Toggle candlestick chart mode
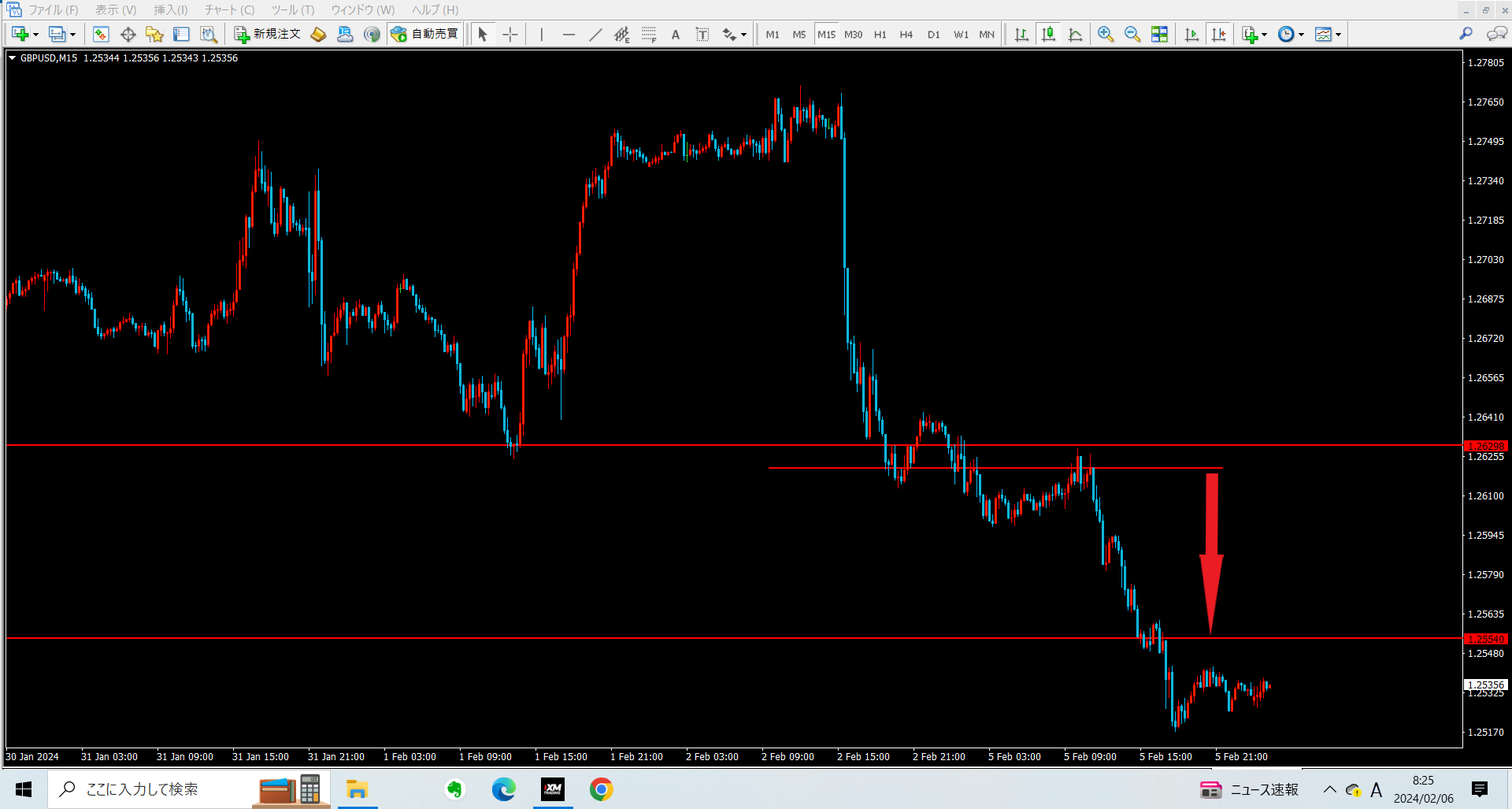The width and height of the screenshot is (1512, 809). 1048,34
